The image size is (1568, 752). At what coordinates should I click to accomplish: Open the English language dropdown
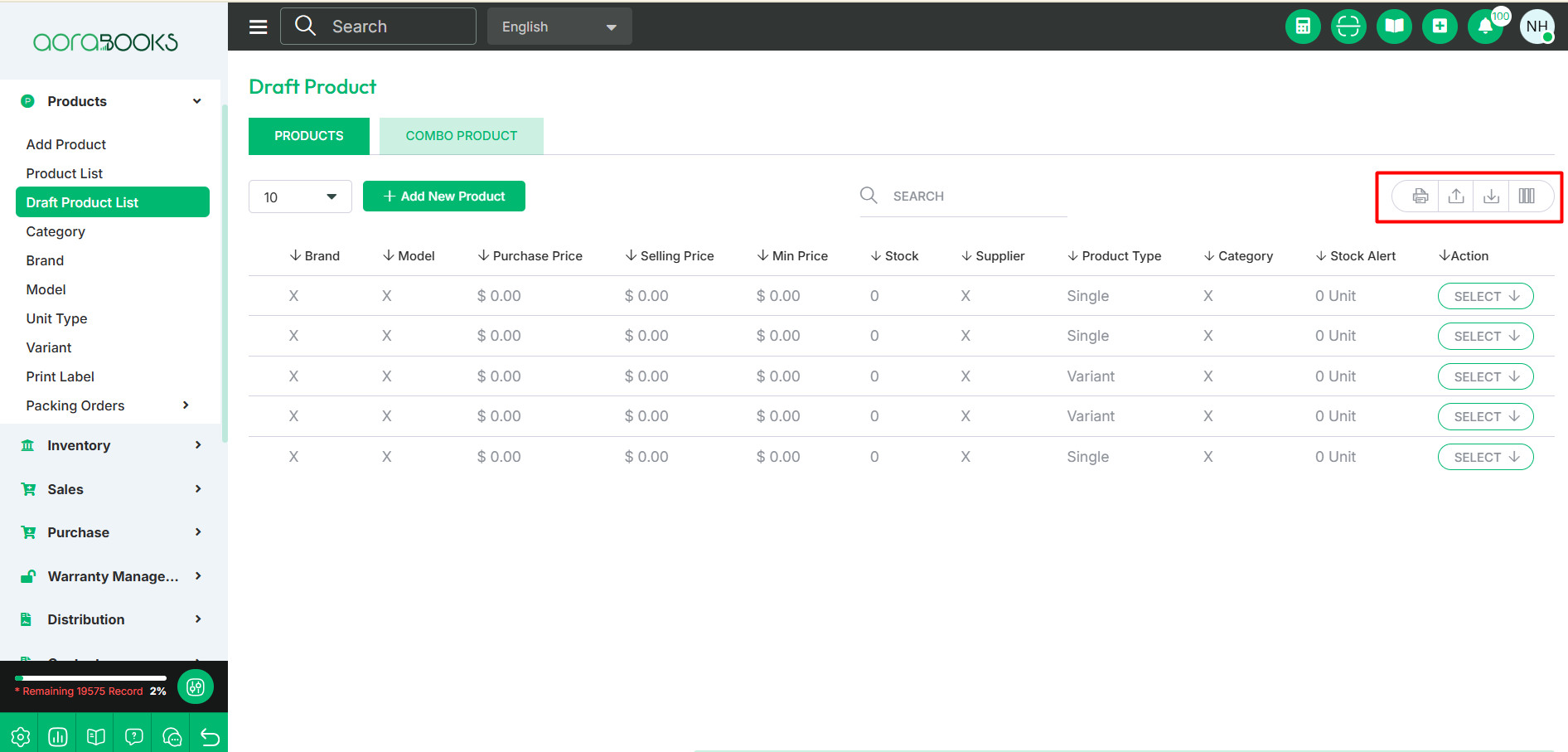[x=559, y=27]
